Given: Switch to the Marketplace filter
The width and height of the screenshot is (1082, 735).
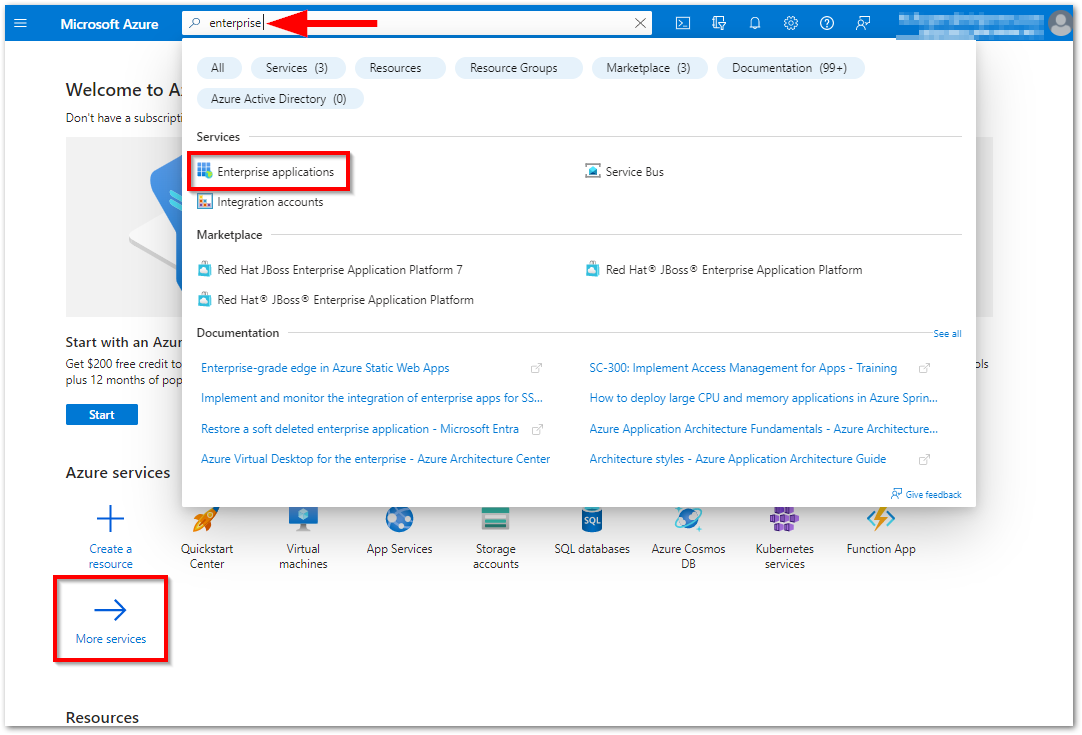Looking at the screenshot, I should coord(649,67).
